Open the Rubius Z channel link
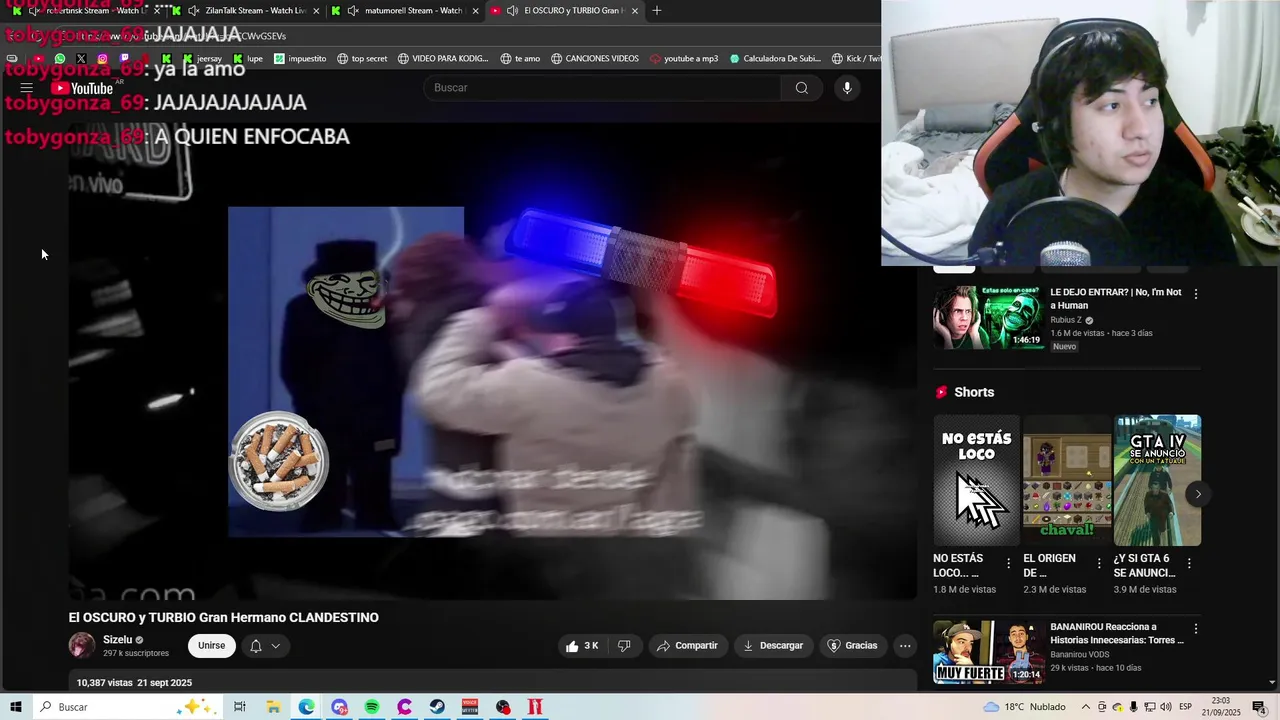The height and width of the screenshot is (720, 1280). [x=1066, y=320]
